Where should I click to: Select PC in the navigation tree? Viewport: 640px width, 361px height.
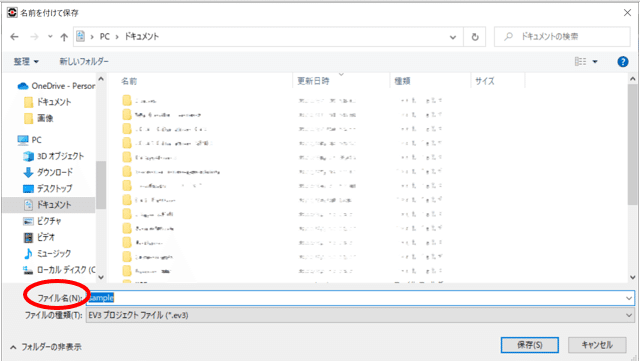tap(36, 140)
